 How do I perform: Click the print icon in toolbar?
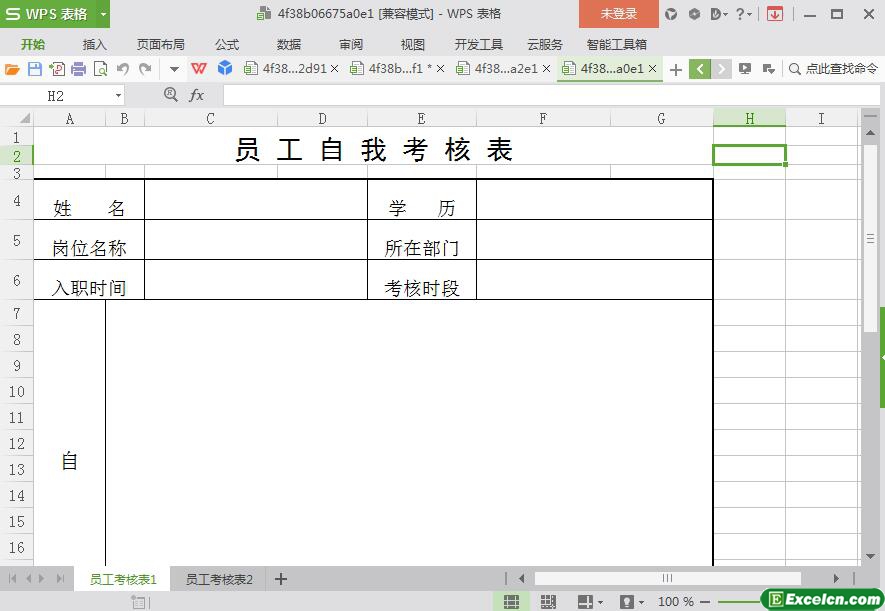[x=78, y=69]
